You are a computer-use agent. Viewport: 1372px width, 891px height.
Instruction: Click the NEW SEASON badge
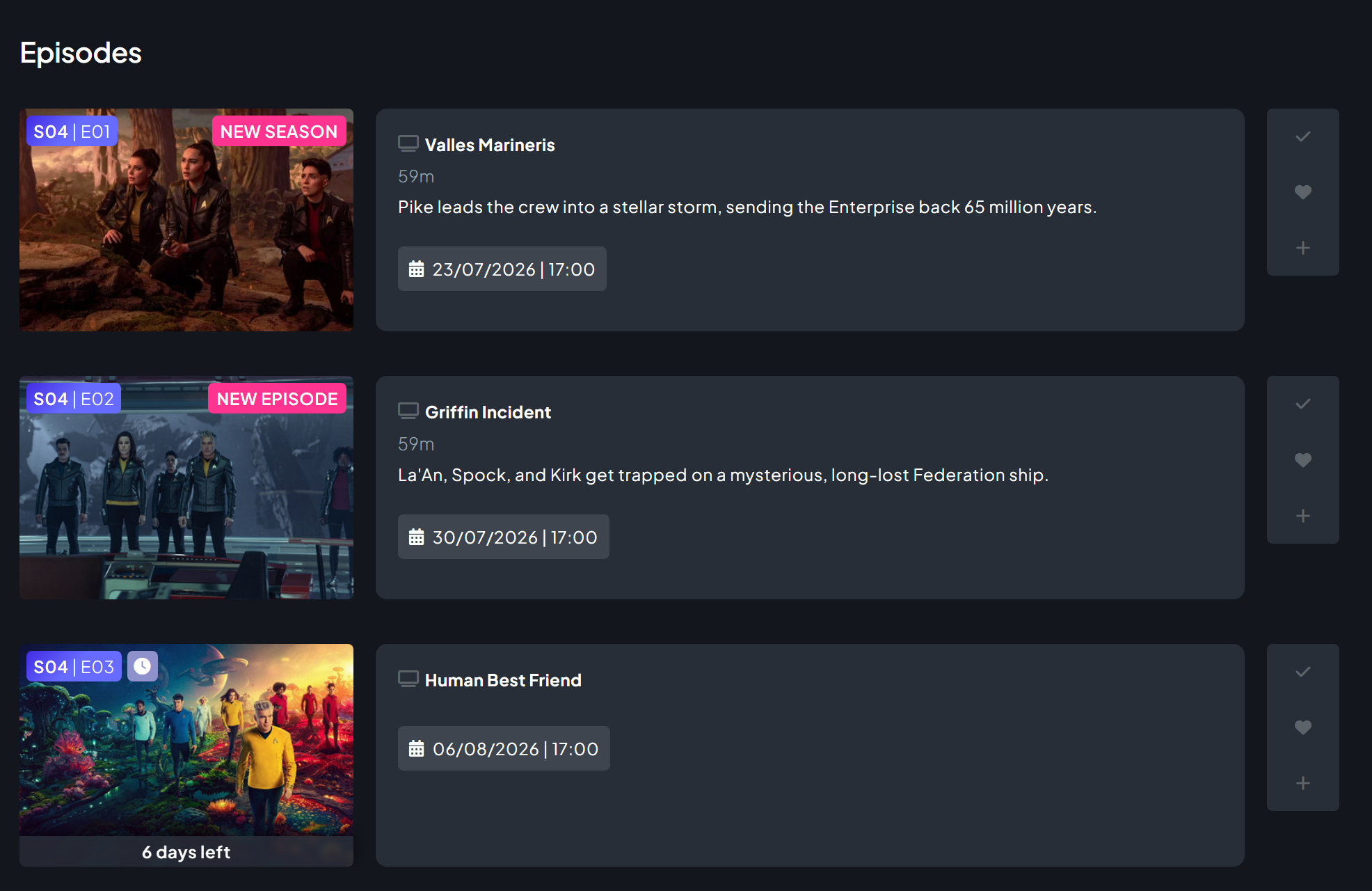point(279,131)
